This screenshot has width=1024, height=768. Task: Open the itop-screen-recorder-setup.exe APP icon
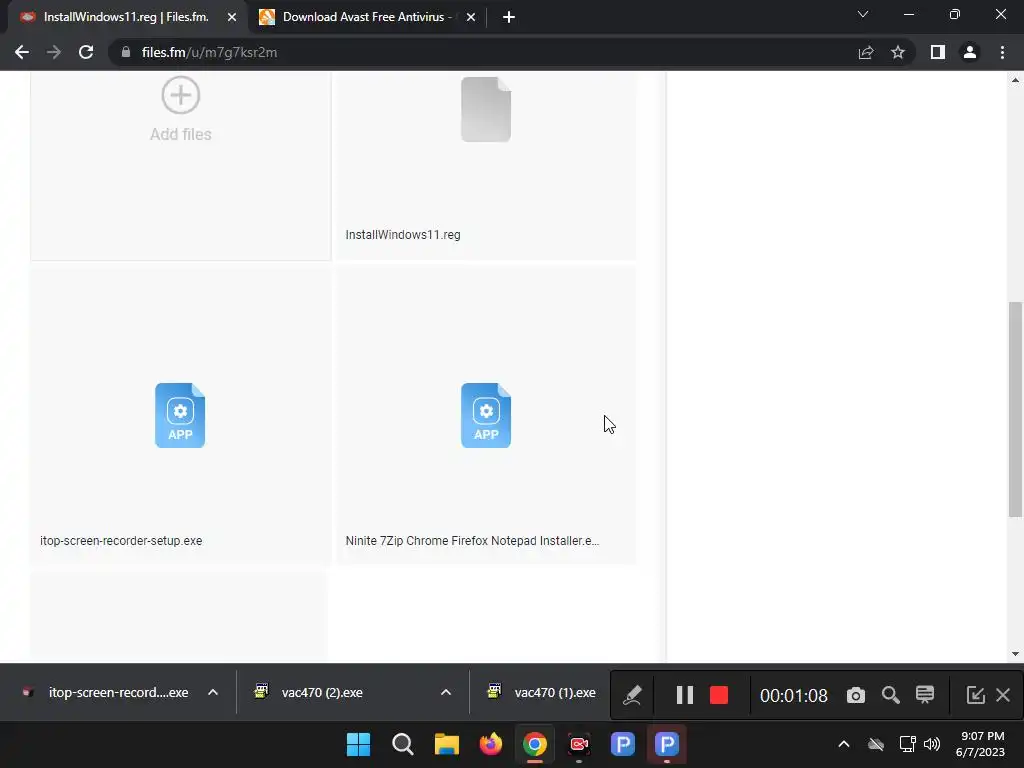[x=180, y=415]
